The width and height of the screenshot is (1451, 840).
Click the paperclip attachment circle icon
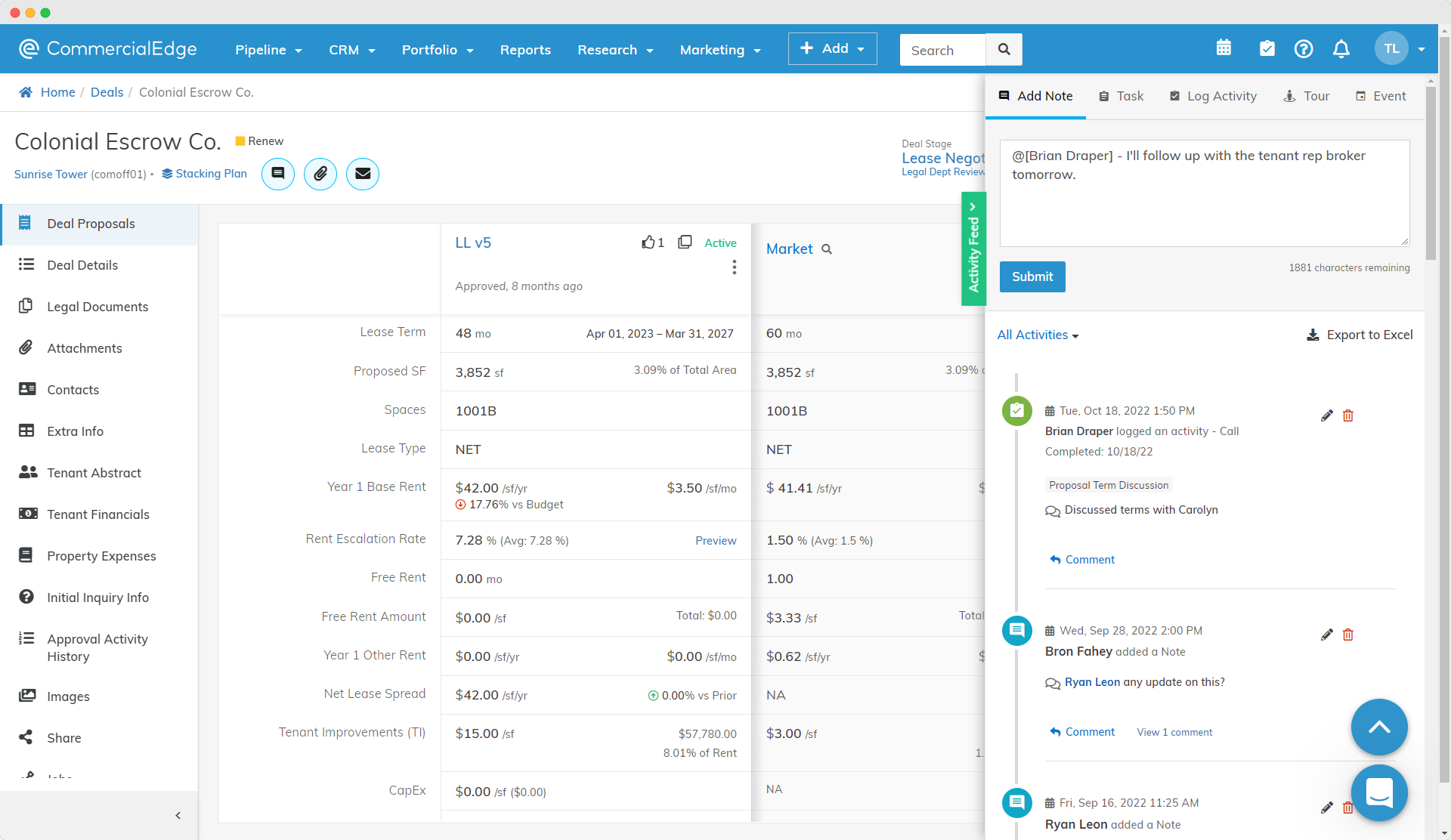[320, 174]
